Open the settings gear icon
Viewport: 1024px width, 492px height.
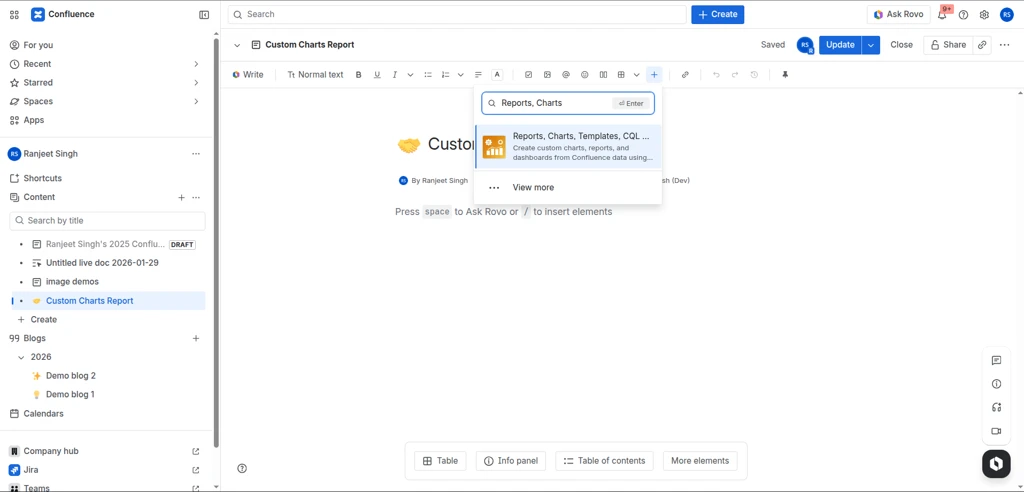(984, 14)
